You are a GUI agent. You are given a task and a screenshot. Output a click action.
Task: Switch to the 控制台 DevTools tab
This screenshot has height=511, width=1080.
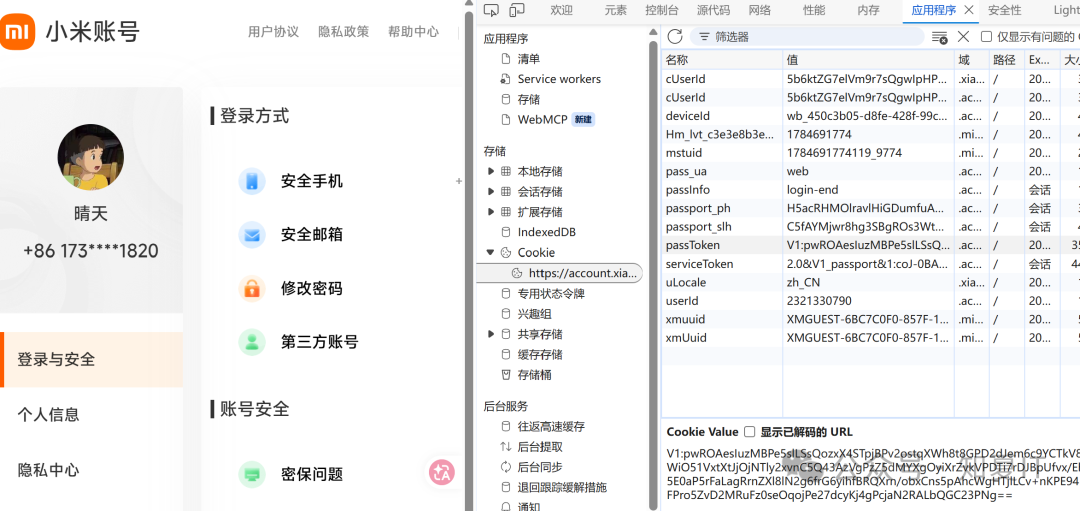(661, 10)
